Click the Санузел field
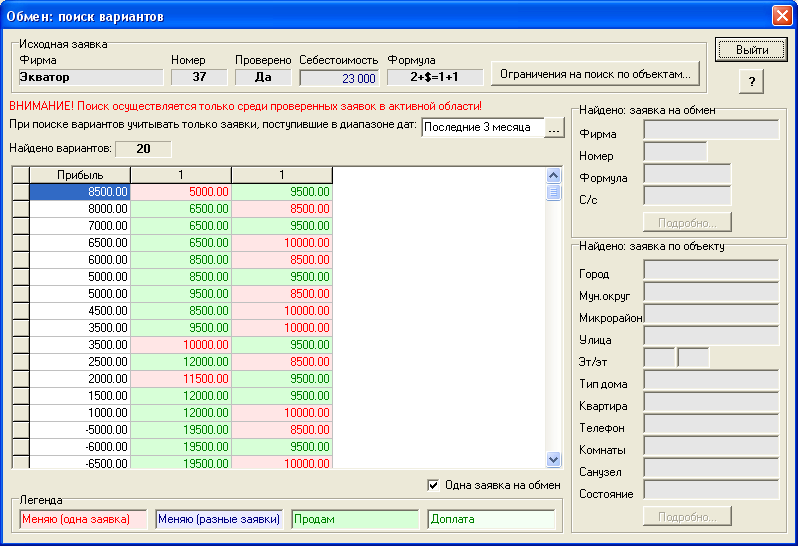This screenshot has width=798, height=546. point(711,468)
